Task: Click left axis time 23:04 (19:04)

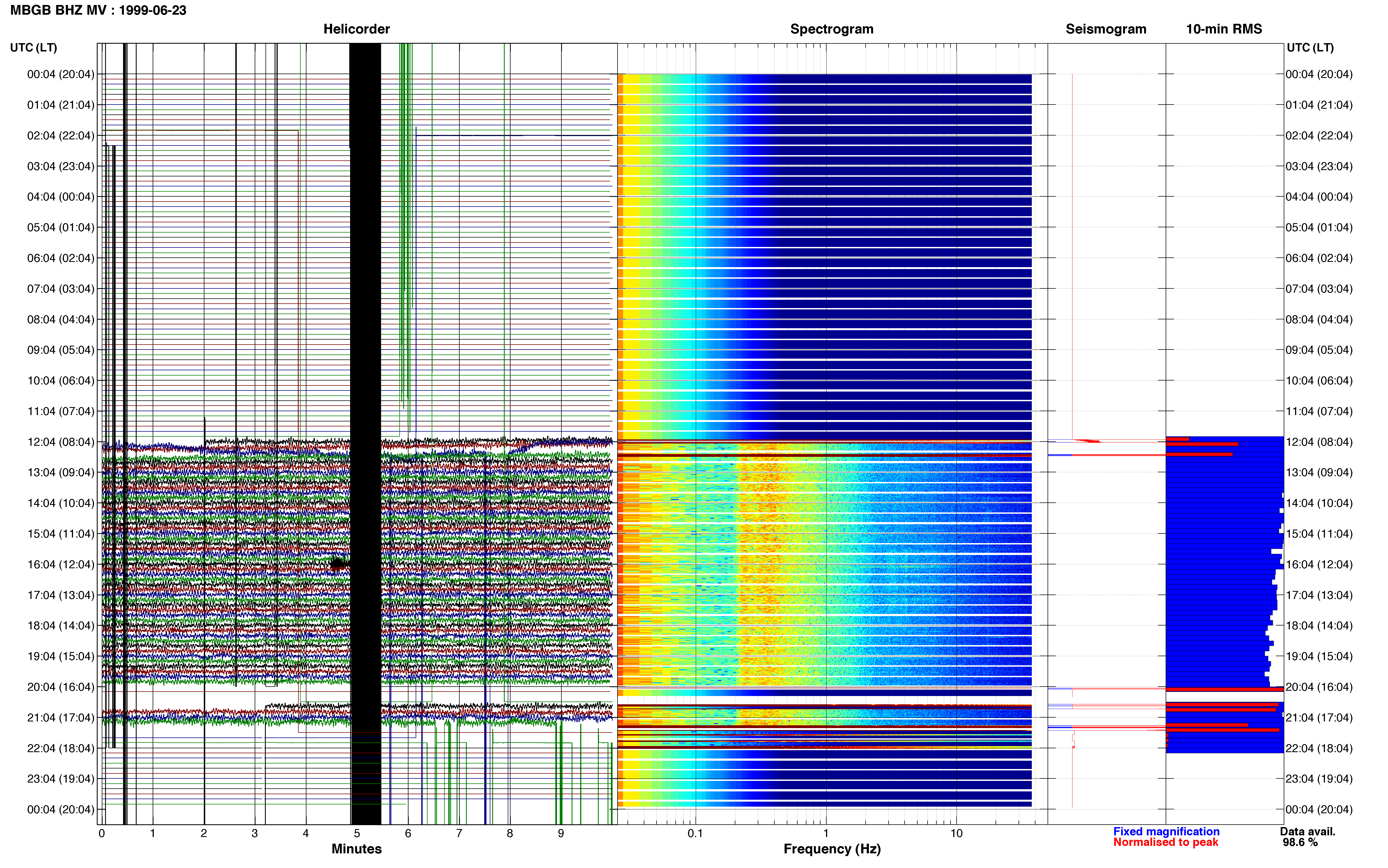Action: coord(61,778)
